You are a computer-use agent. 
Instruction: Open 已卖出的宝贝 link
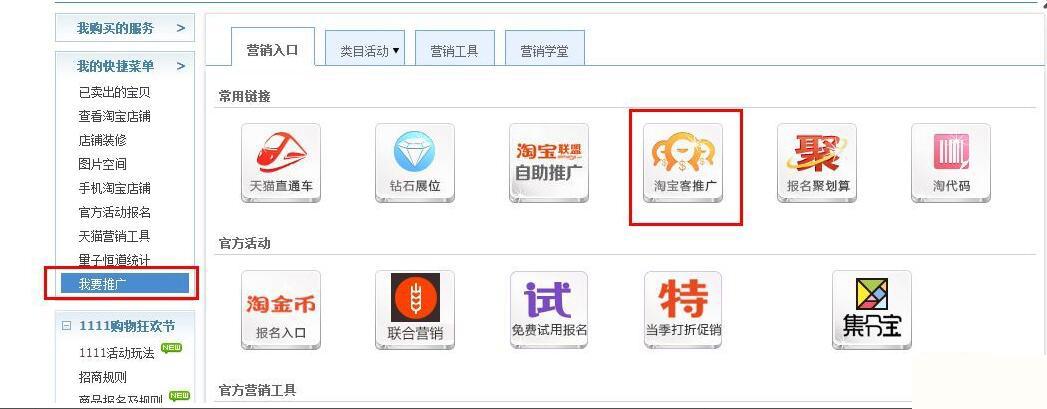click(x=114, y=92)
